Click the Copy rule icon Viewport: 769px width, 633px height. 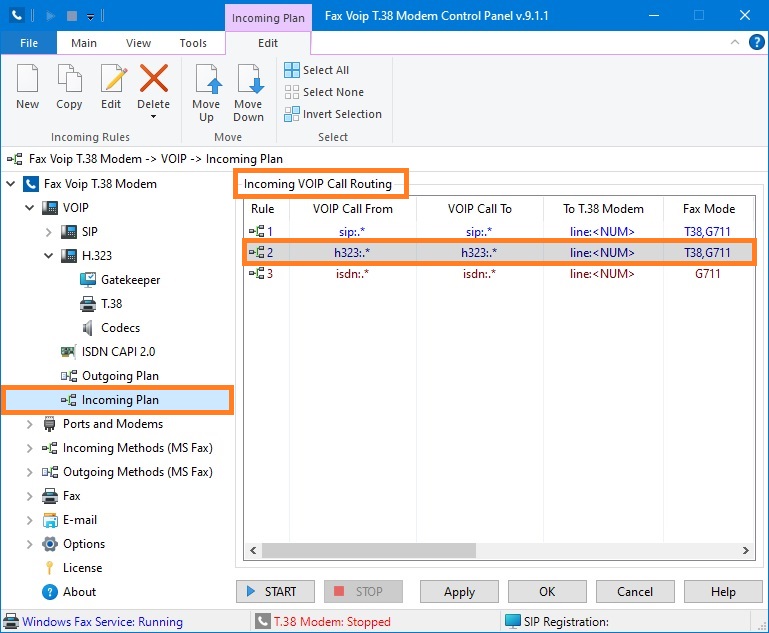pyautogui.click(x=69, y=78)
